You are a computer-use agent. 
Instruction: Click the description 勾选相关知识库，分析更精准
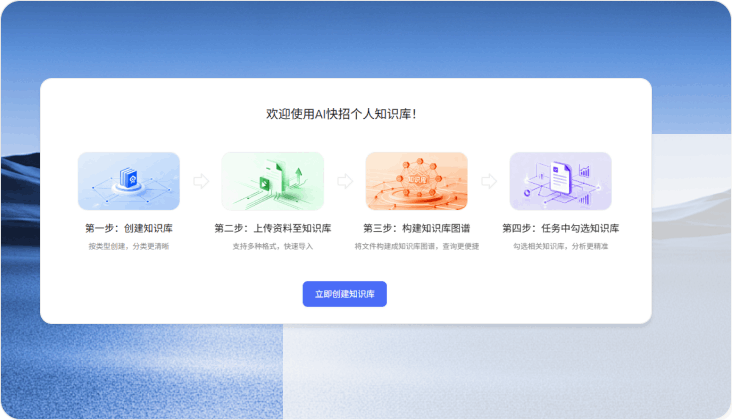561,246
